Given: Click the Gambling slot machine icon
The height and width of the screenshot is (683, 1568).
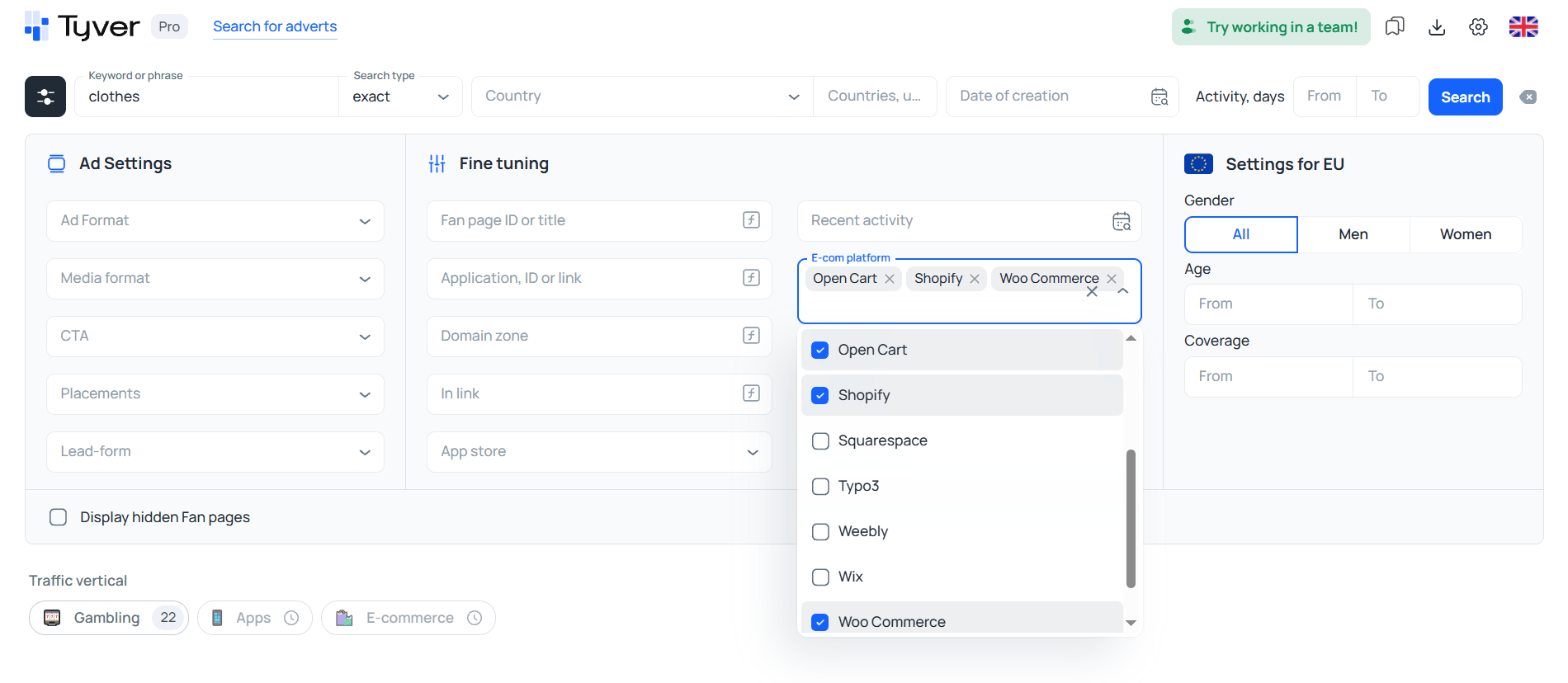Looking at the screenshot, I should pyautogui.click(x=52, y=618).
